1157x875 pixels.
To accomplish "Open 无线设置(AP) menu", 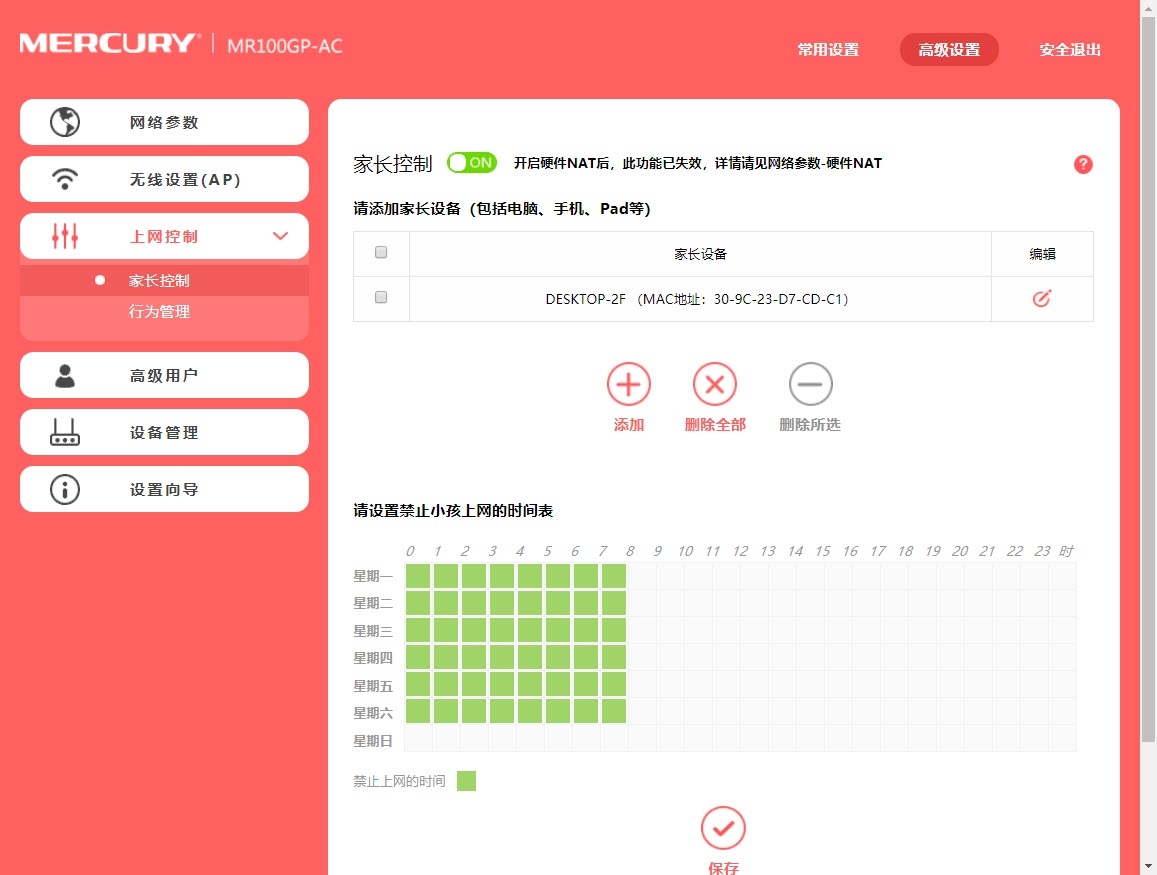I will 164,179.
